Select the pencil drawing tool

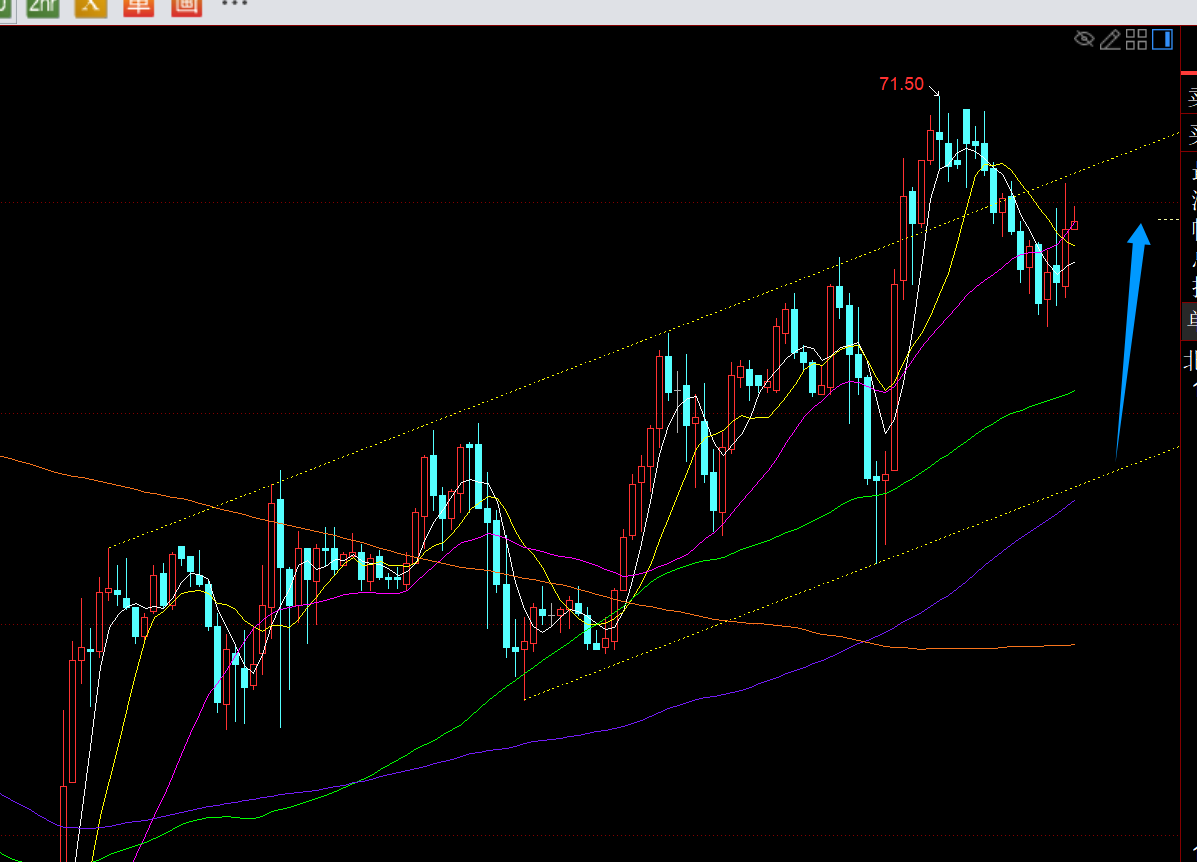(x=1110, y=40)
